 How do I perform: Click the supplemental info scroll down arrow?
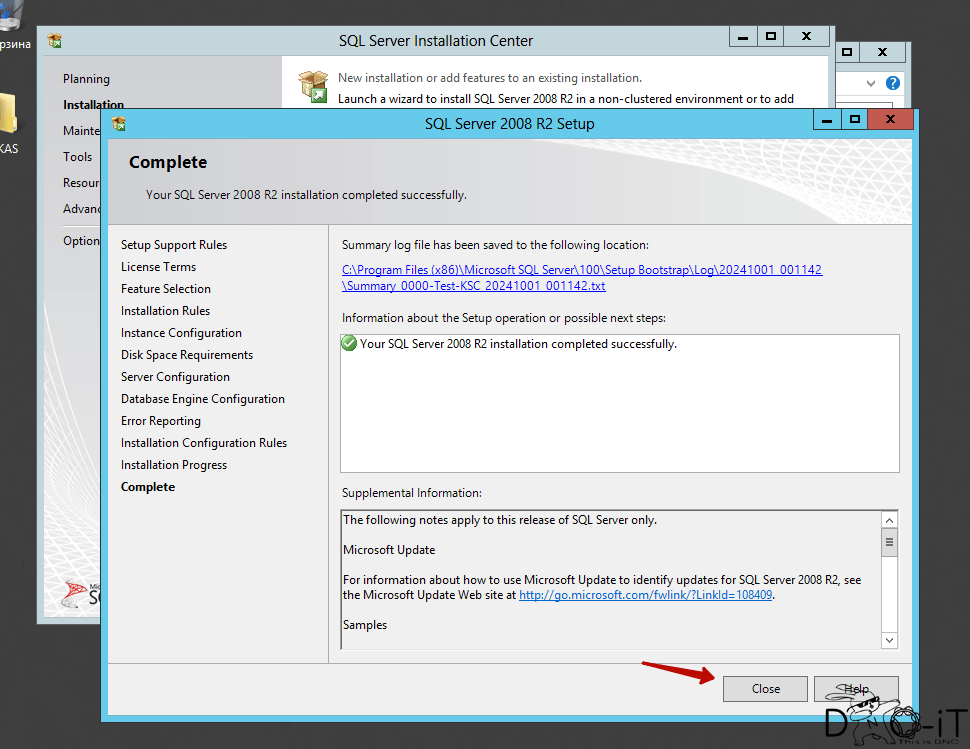click(889, 640)
